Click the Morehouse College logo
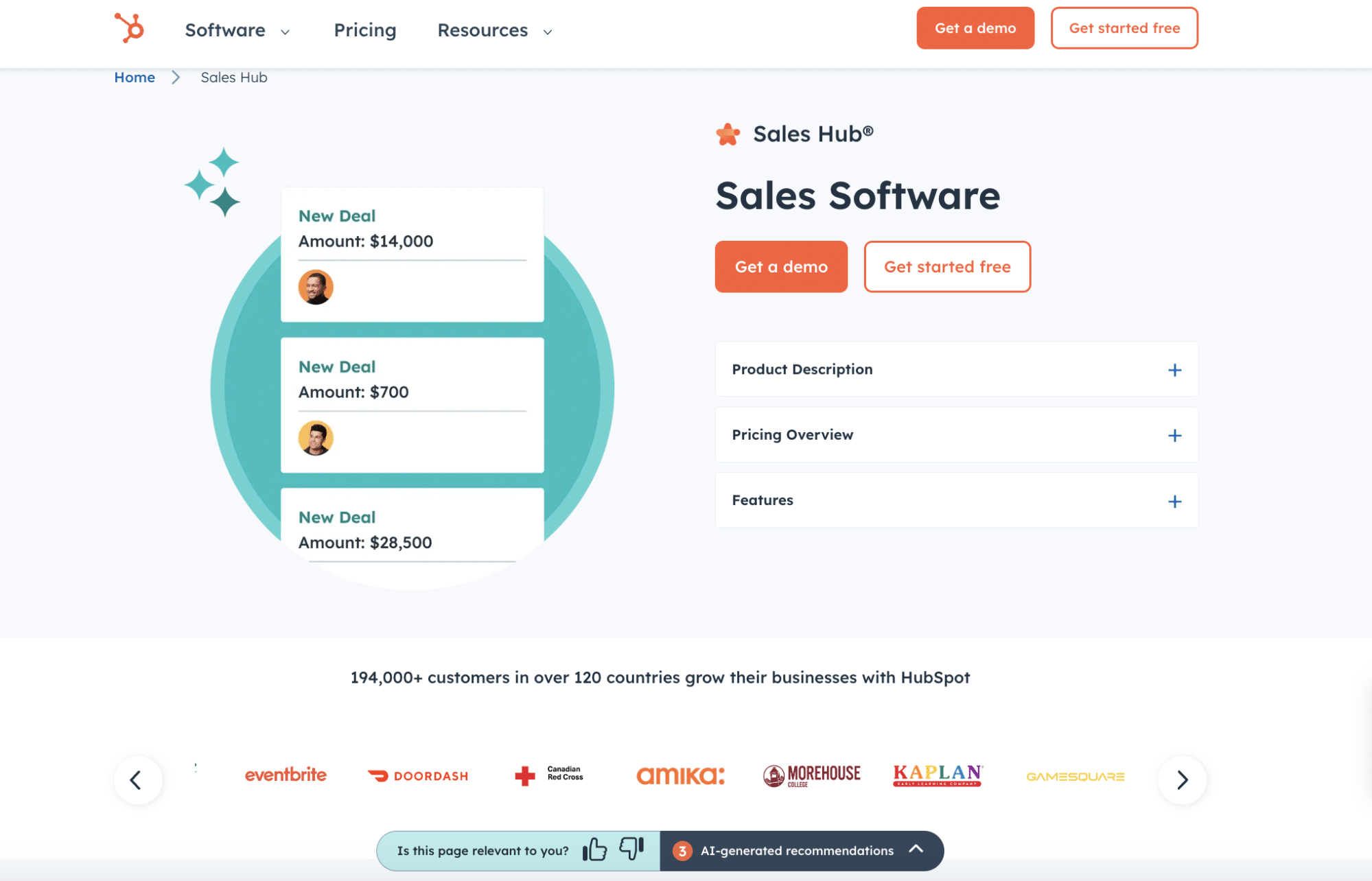Image resolution: width=1372 pixels, height=881 pixels. (x=812, y=775)
